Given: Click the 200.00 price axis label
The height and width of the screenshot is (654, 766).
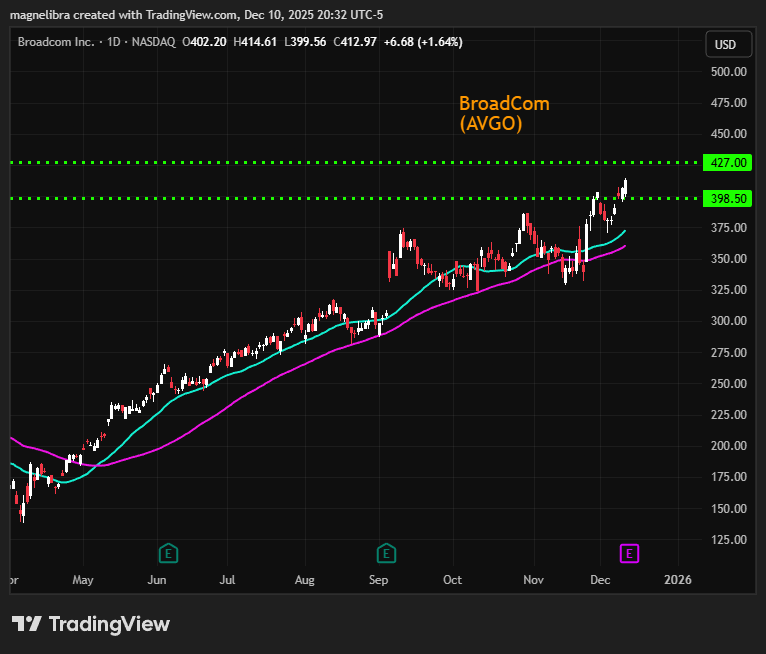Looking at the screenshot, I should [729, 446].
